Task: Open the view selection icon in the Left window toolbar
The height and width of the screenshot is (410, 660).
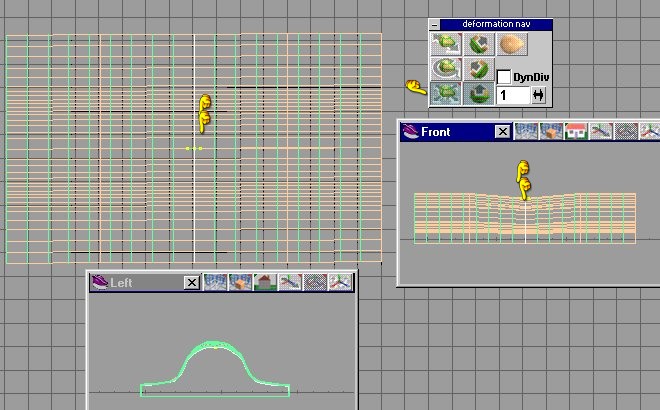Action: click(x=215, y=282)
